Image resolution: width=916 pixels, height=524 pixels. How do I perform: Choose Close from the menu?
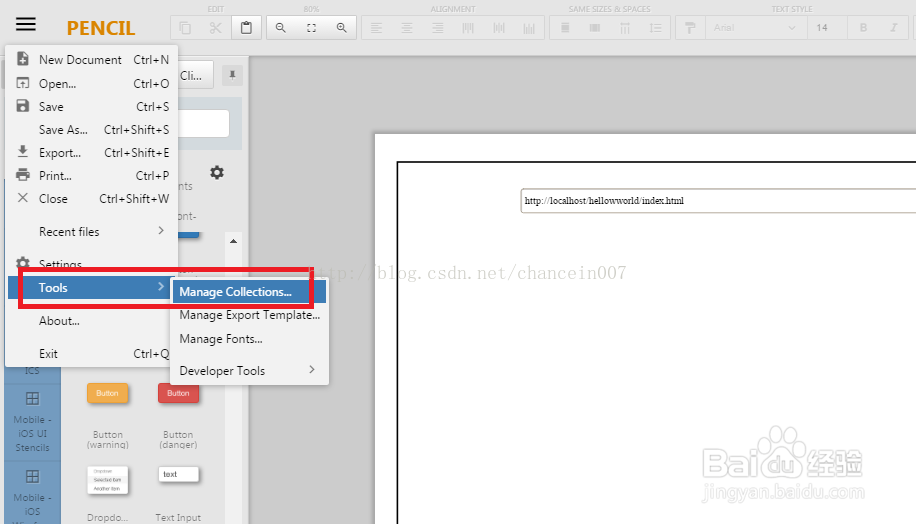point(92,199)
